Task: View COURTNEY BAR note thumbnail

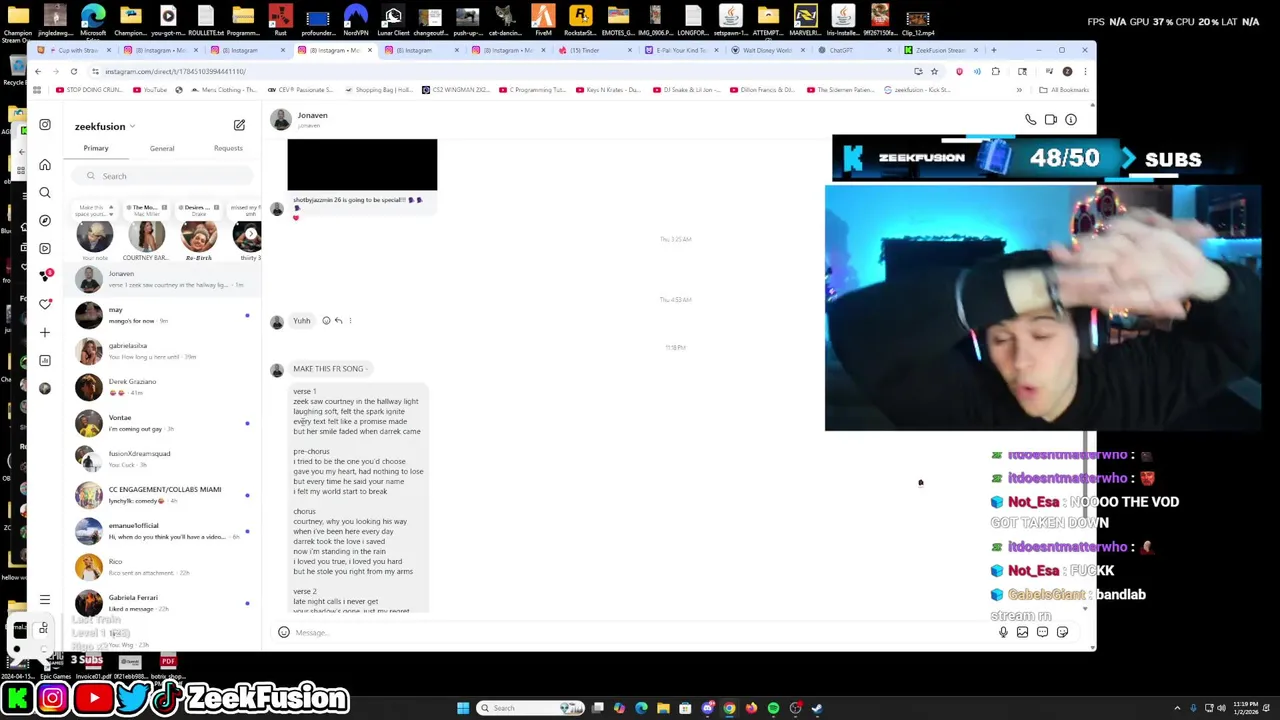Action: 146,236
